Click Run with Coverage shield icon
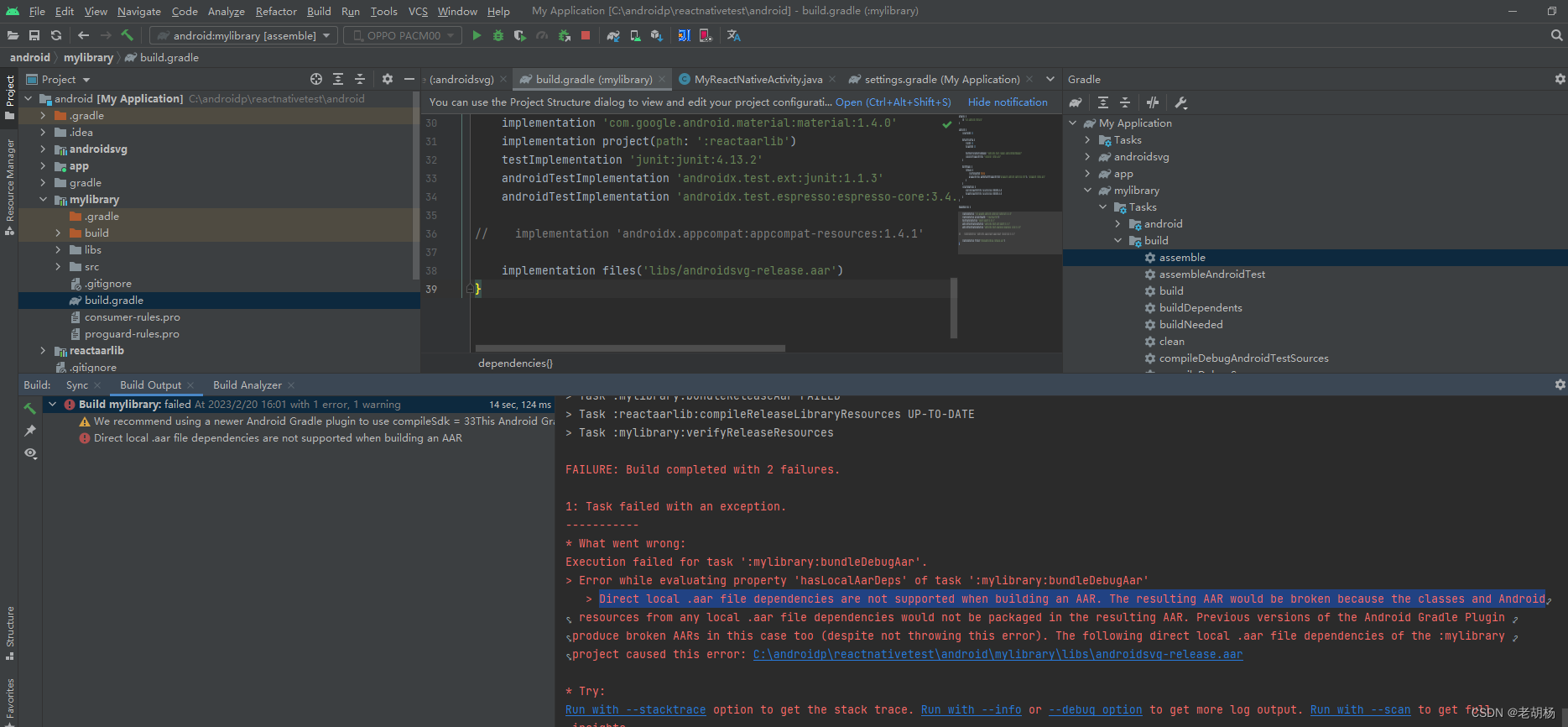1568x727 pixels. (520, 35)
